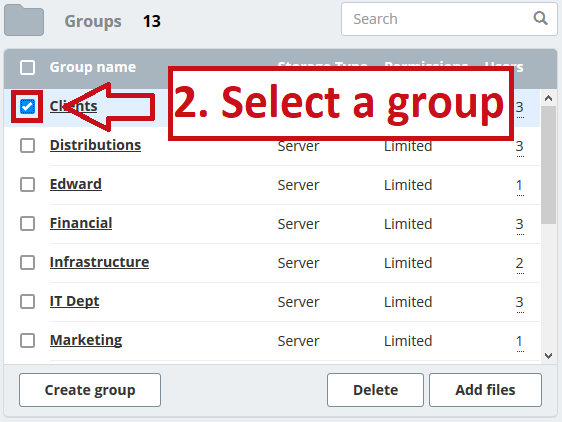This screenshot has width=562, height=422.
Task: Click the Infrastructure users count 2
Action: click(x=520, y=264)
